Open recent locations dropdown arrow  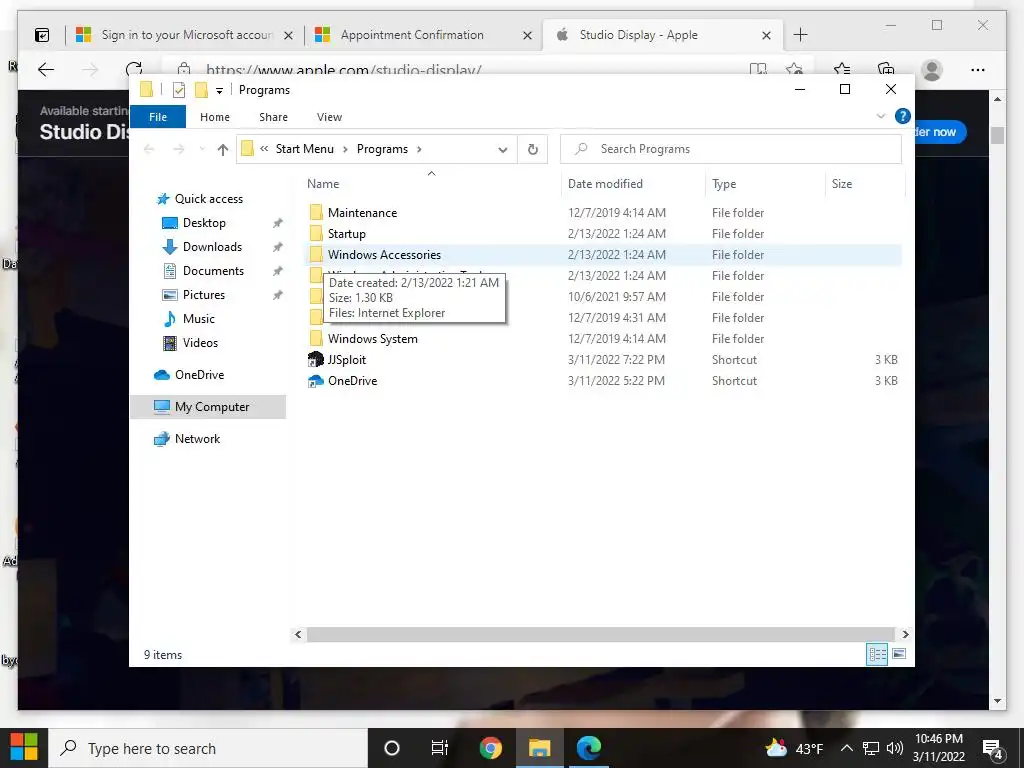click(x=202, y=150)
